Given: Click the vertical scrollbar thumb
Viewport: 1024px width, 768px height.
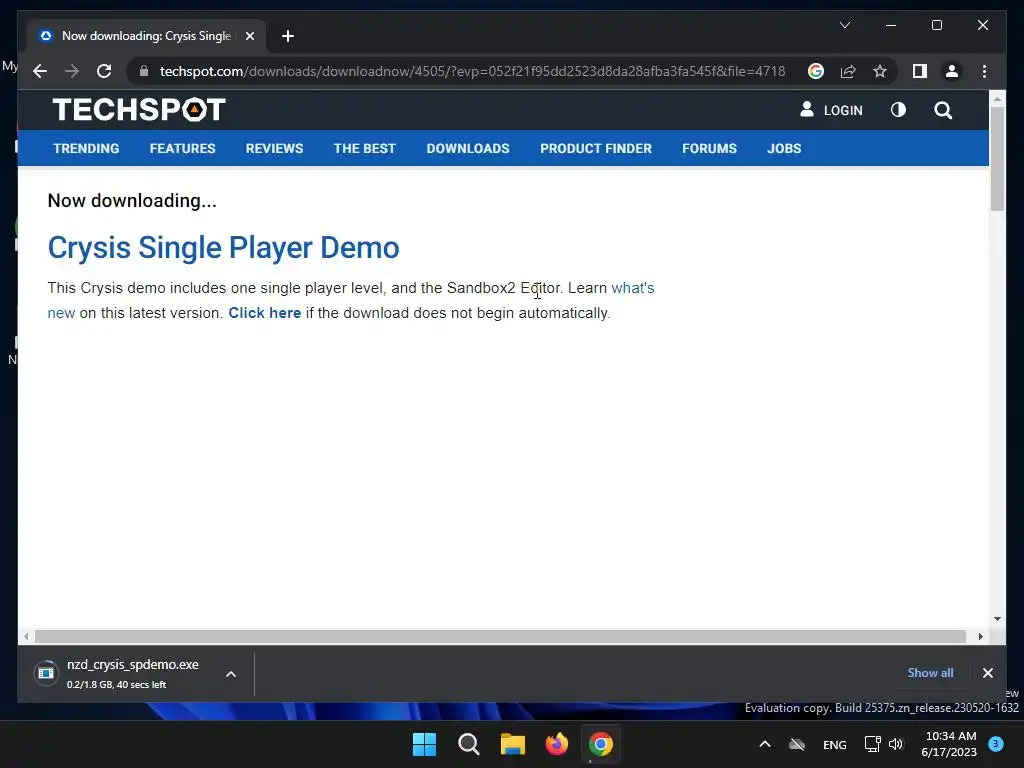Looking at the screenshot, I should (997, 159).
